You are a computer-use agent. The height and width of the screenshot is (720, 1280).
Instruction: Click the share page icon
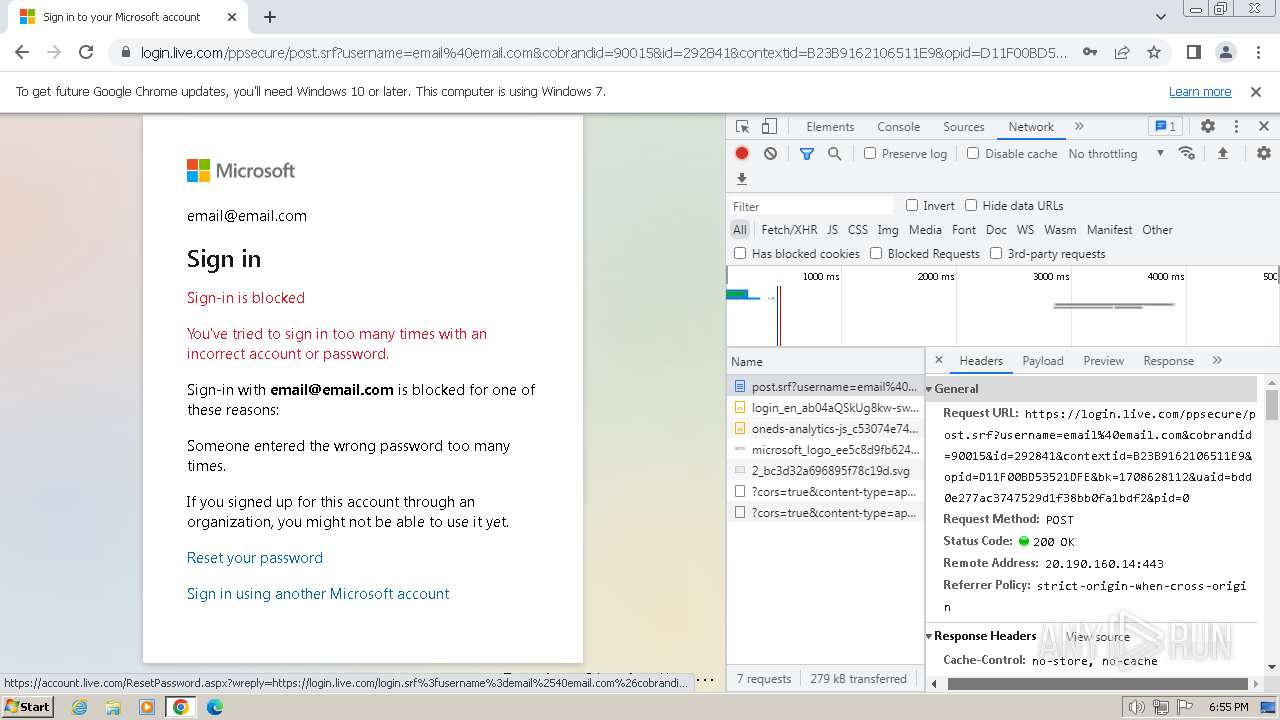pos(1122,52)
